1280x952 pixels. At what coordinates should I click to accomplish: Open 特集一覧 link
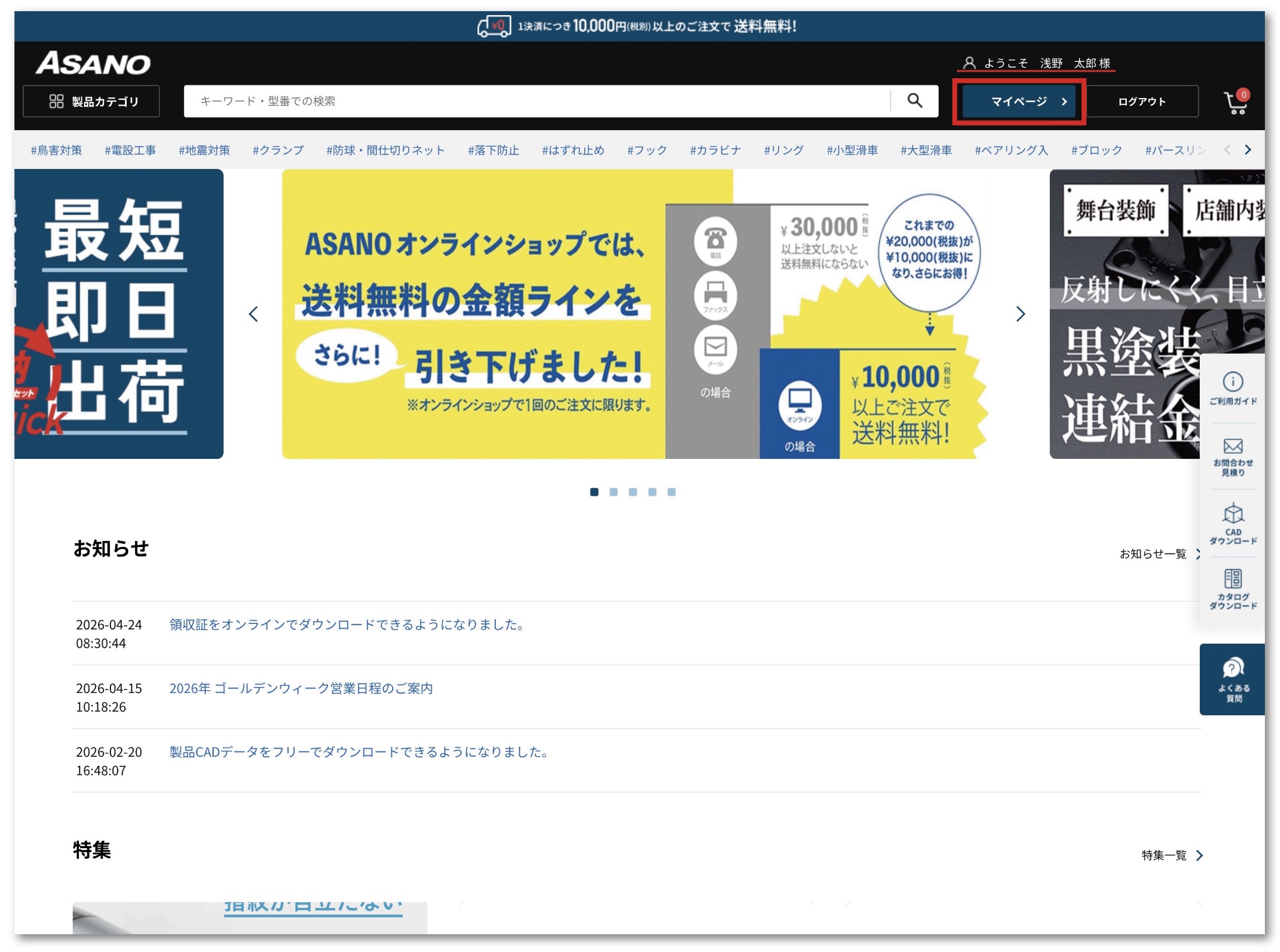click(x=1173, y=855)
